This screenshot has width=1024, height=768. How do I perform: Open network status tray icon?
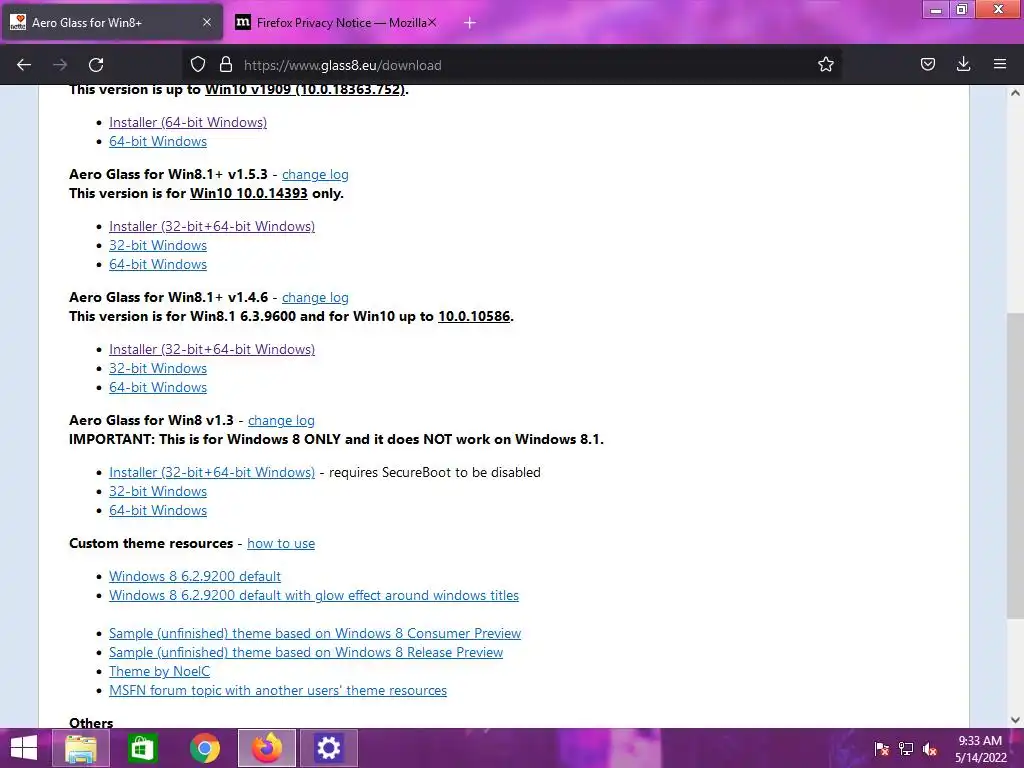tap(906, 749)
